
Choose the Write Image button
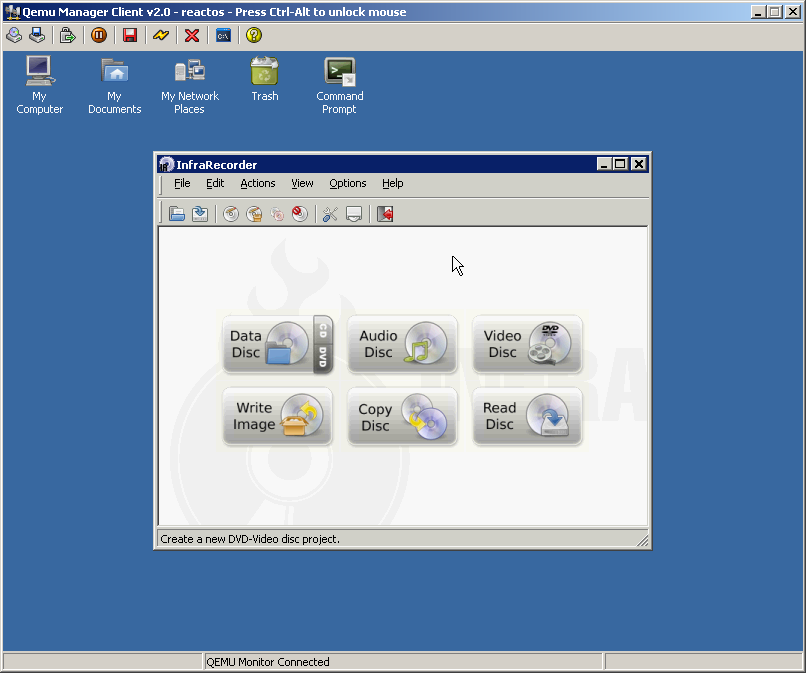coord(277,417)
